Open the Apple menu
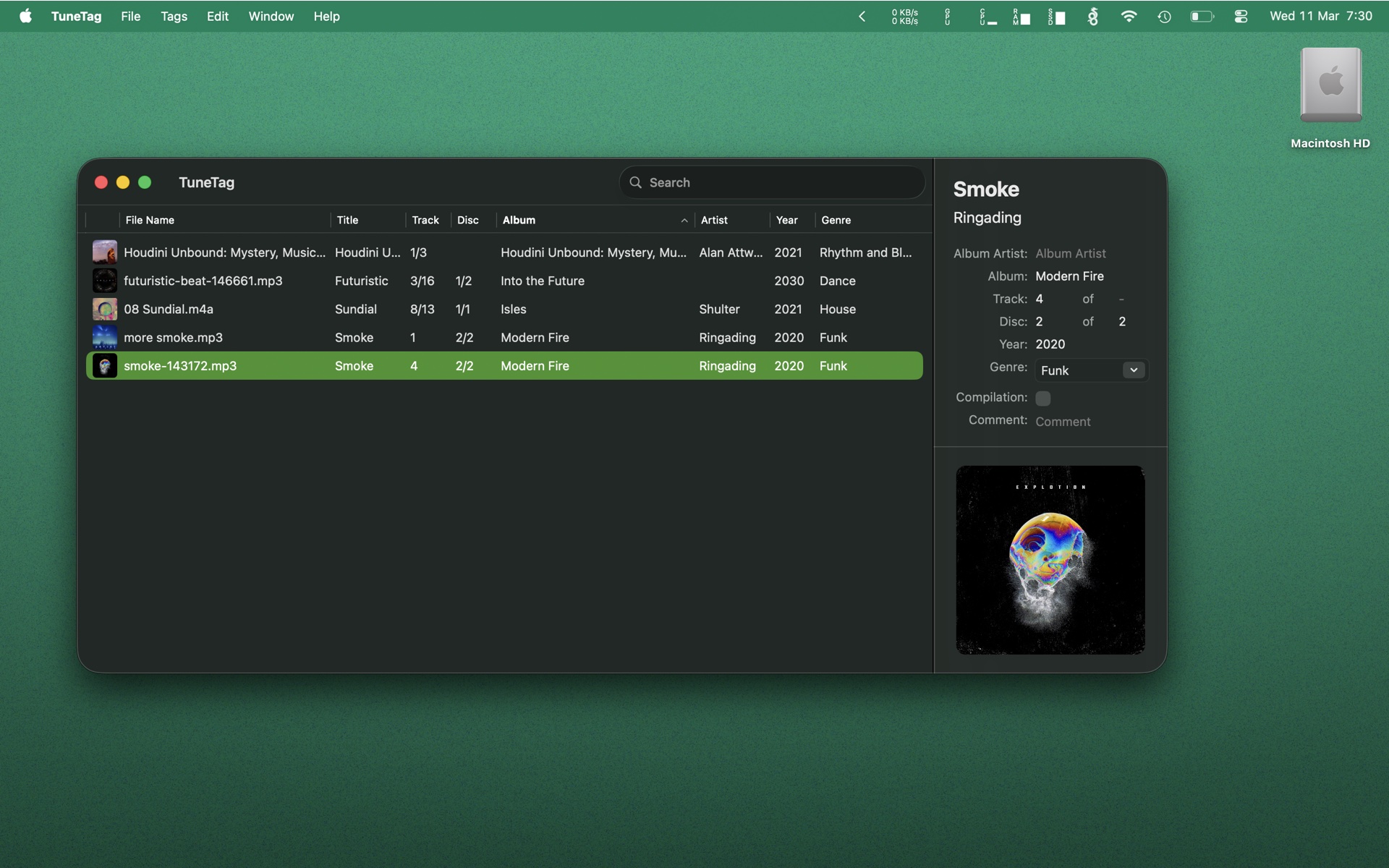Viewport: 1389px width, 868px height. 25,16
